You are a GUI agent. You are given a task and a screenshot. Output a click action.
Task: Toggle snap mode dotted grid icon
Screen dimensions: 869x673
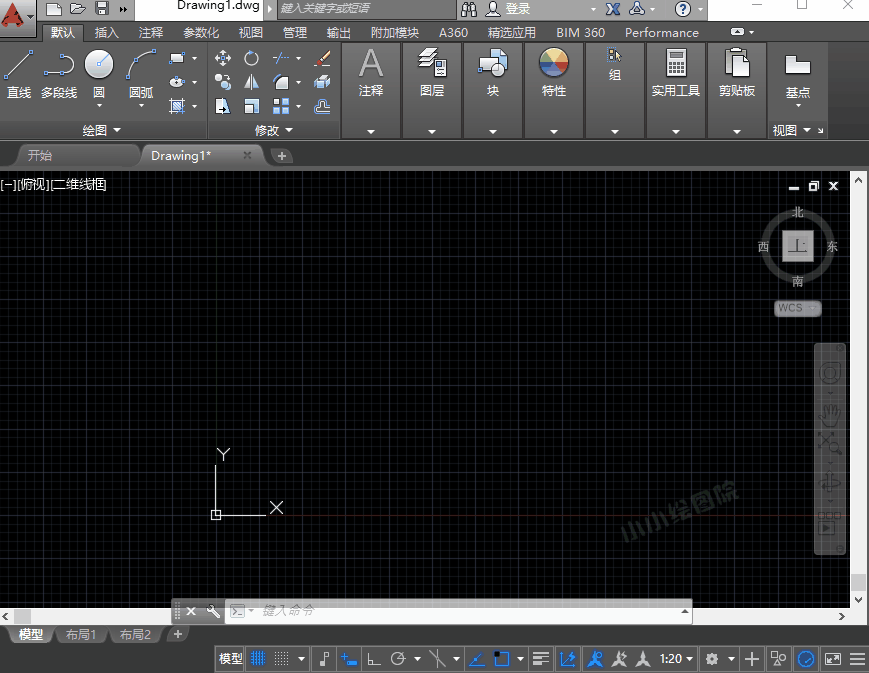[282, 659]
